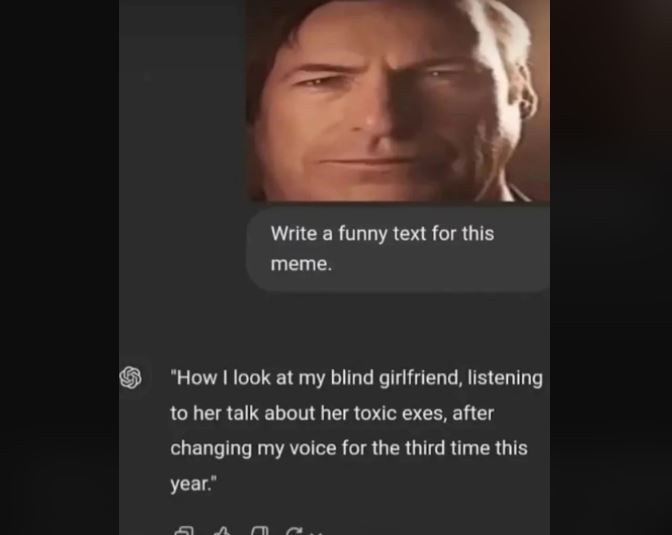Screen dimensions: 672x535
Task: Click the word 'funny' in the prompt
Action: click(363, 234)
